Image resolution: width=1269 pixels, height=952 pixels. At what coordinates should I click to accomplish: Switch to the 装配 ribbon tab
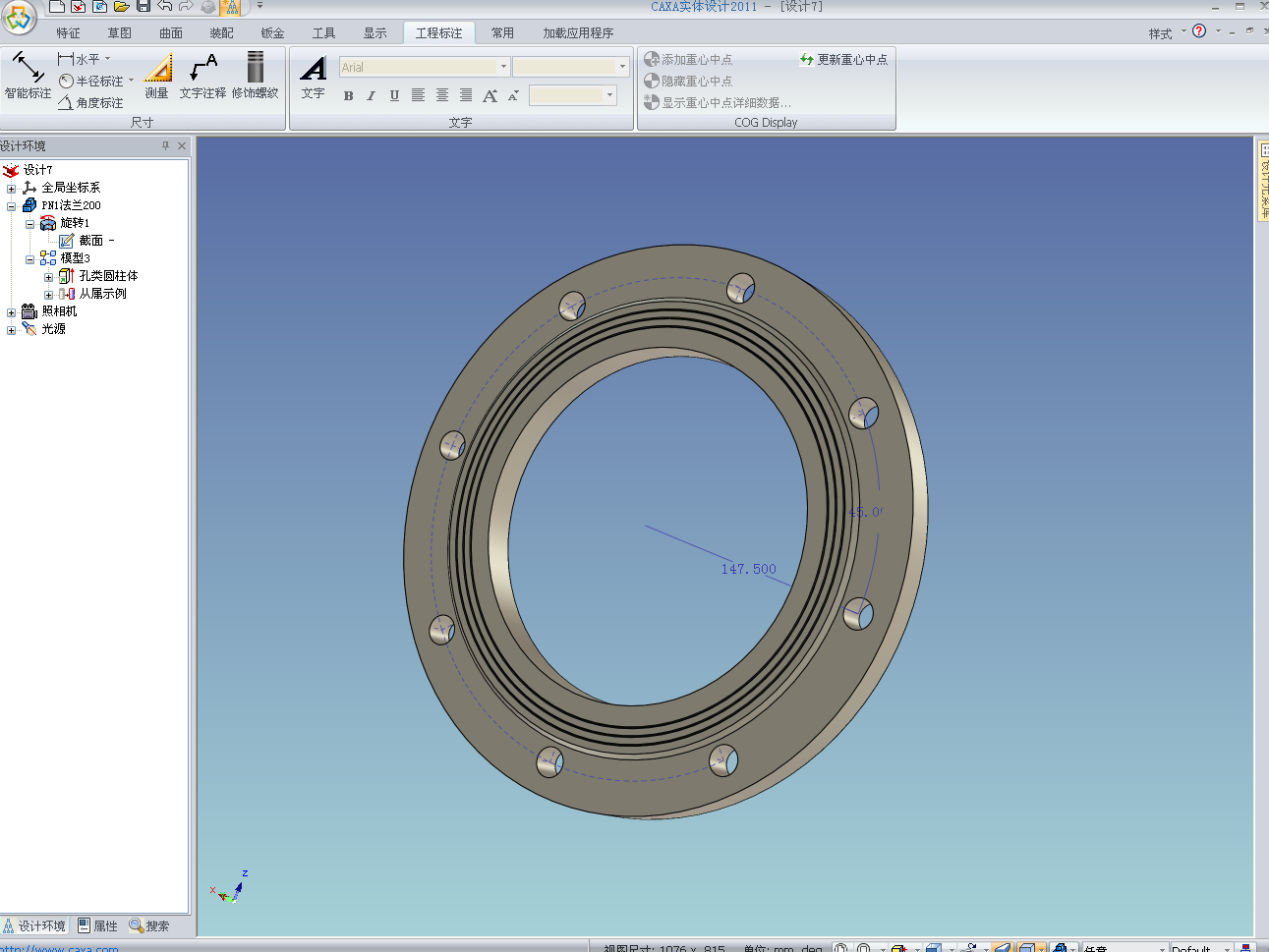click(x=222, y=33)
